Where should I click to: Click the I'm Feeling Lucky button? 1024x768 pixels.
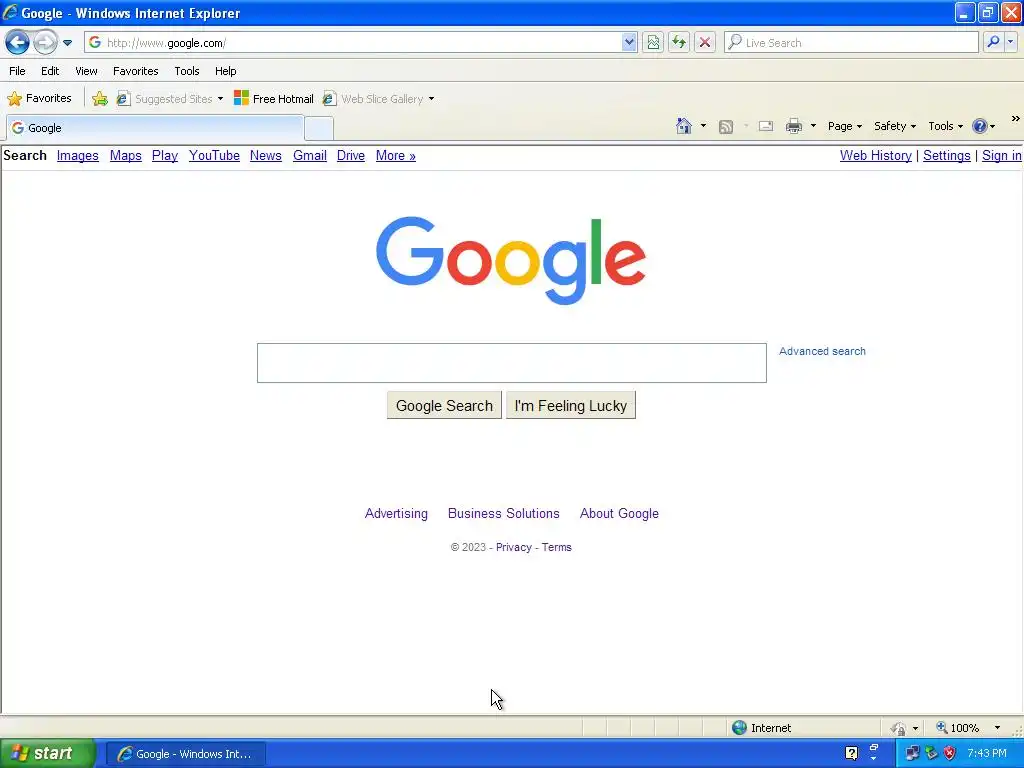point(571,406)
